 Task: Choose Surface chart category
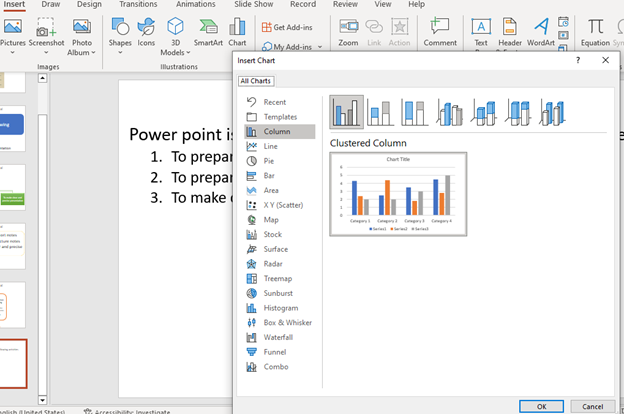279,249
